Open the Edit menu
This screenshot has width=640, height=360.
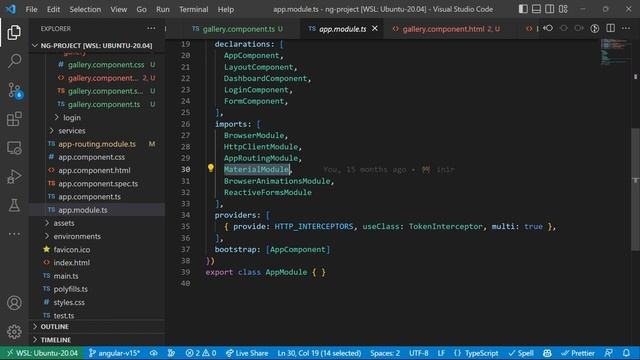click(53, 9)
